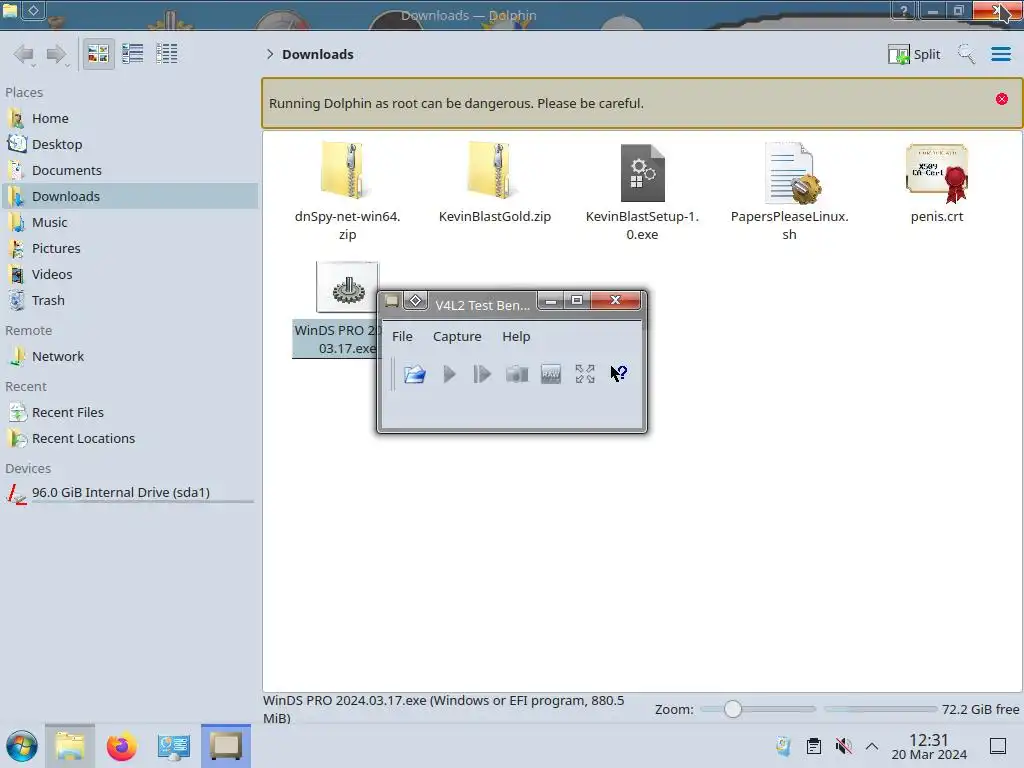Screen dimensions: 1024x768
Task: Click the free space capacity bar
Action: (880, 709)
